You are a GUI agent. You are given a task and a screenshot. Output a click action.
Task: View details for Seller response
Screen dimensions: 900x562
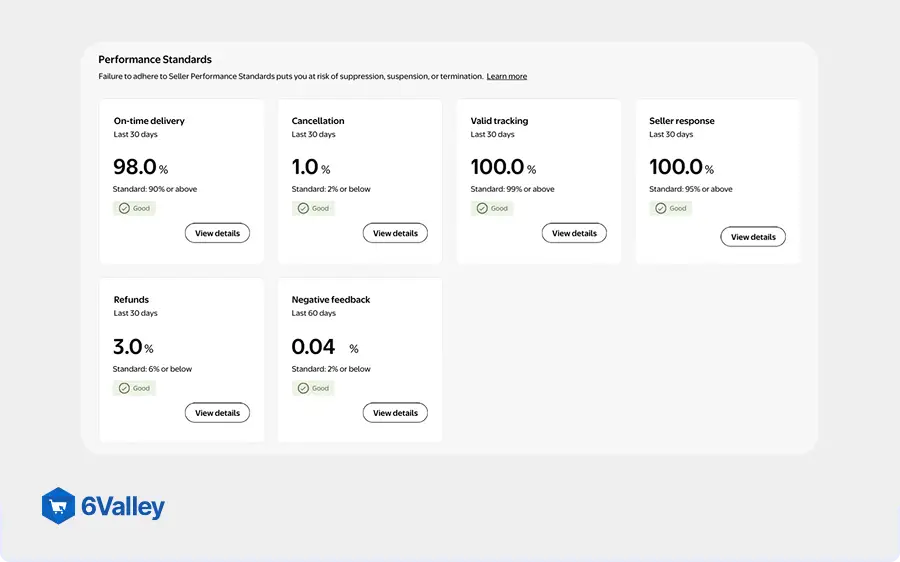(x=753, y=237)
